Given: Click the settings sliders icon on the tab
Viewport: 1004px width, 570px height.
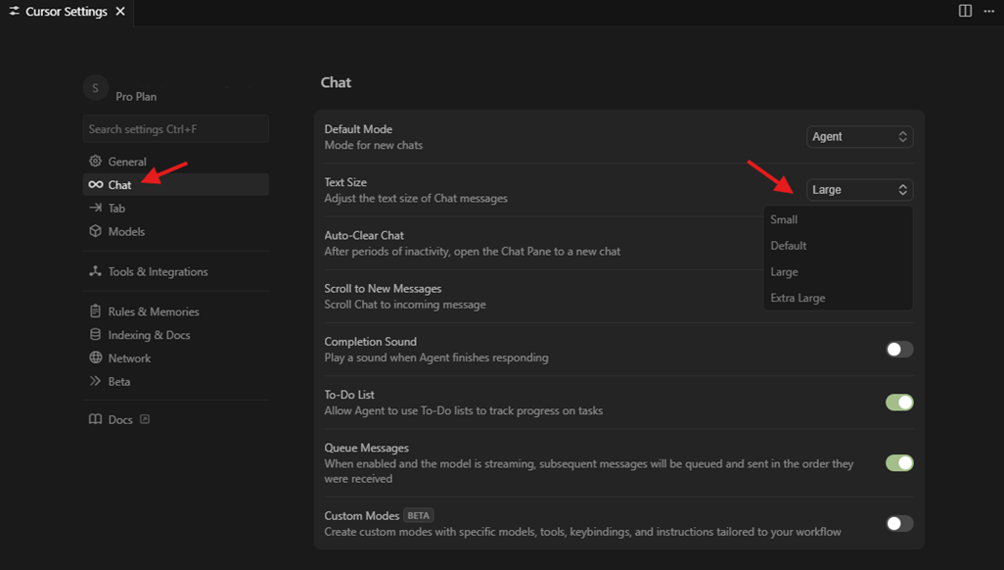Looking at the screenshot, I should coord(14,12).
